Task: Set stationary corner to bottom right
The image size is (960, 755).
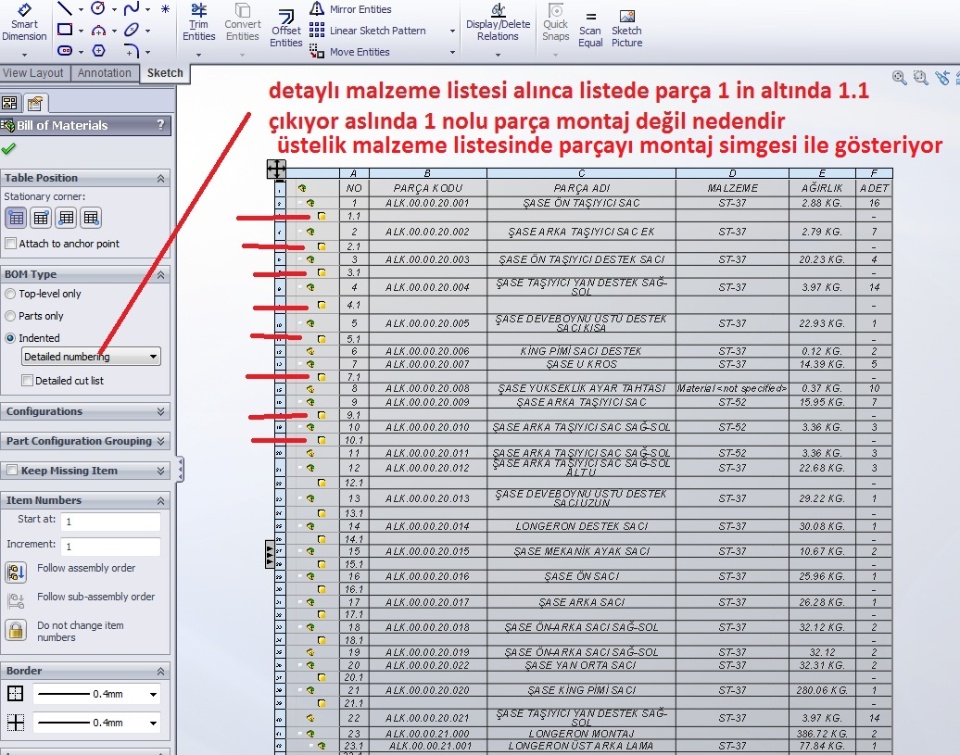Action: point(91,218)
